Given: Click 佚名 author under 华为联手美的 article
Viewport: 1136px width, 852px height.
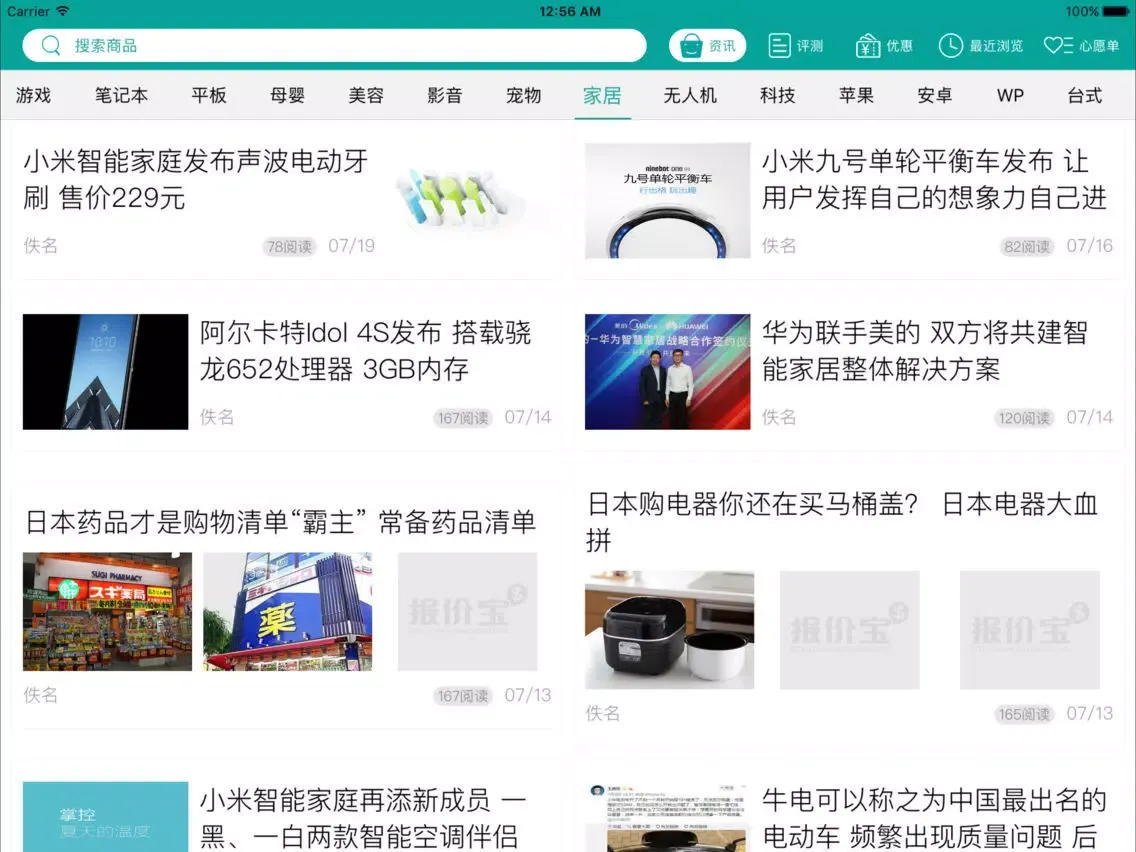Looking at the screenshot, I should 779,417.
